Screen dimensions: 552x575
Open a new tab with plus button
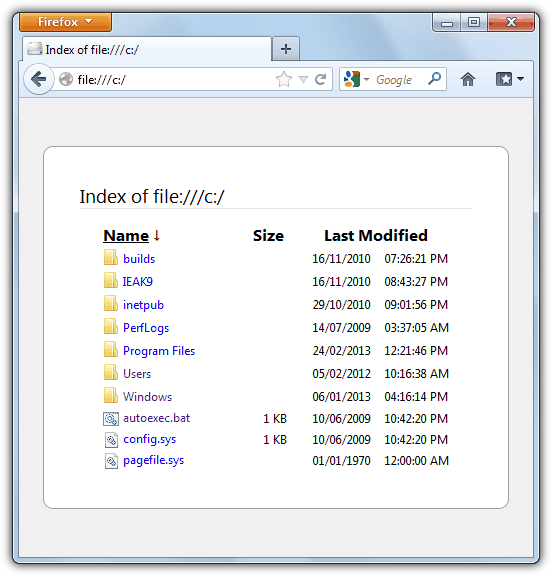[x=286, y=49]
